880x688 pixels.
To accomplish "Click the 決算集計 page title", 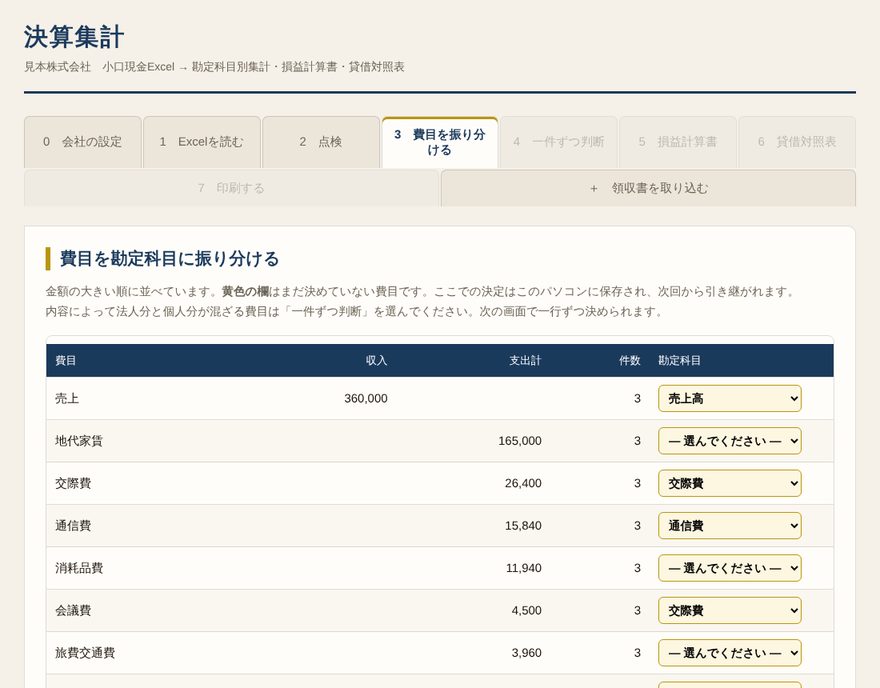I will click(x=74, y=37).
